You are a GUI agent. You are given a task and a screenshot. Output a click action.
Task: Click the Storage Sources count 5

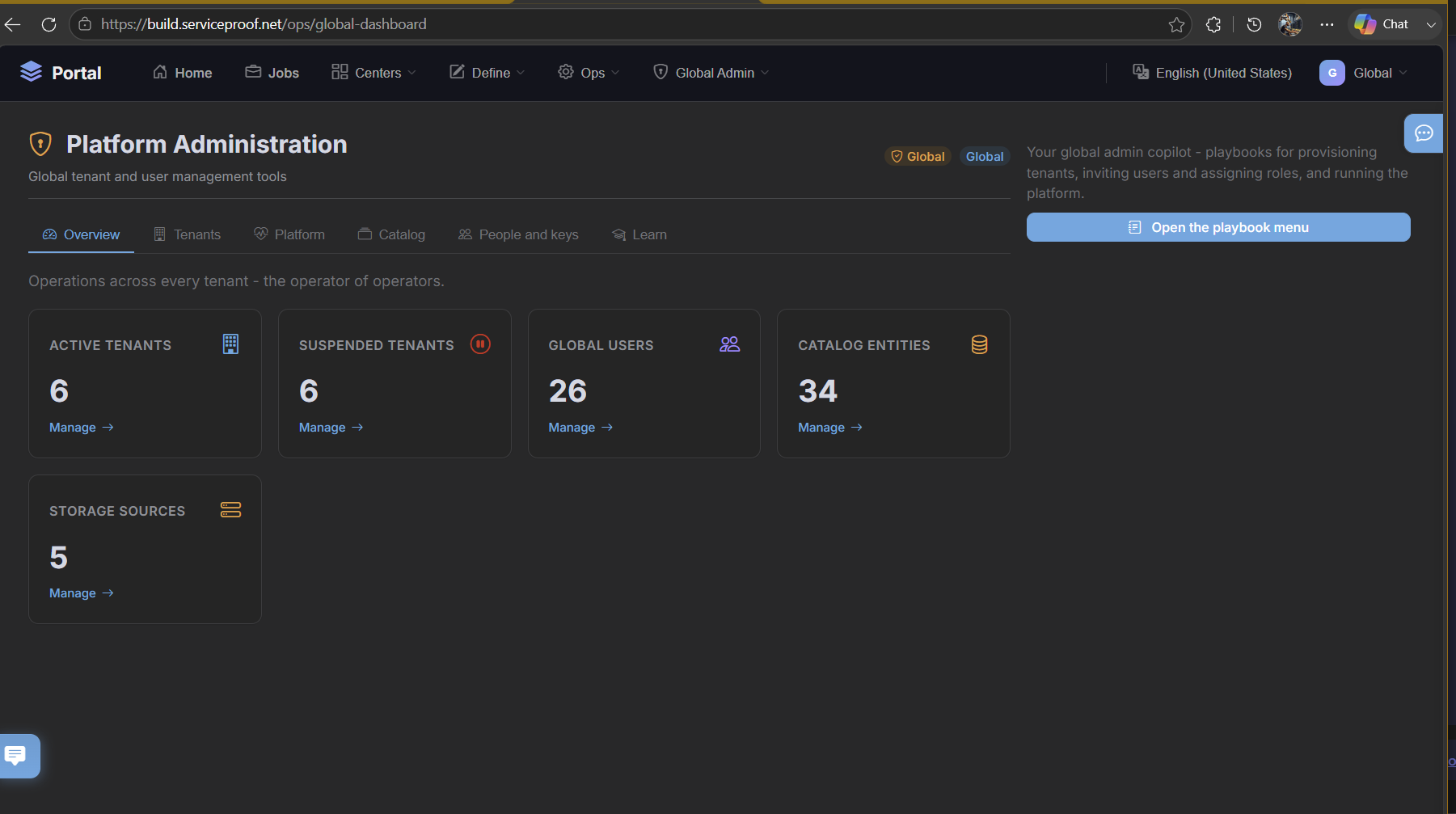pos(58,558)
